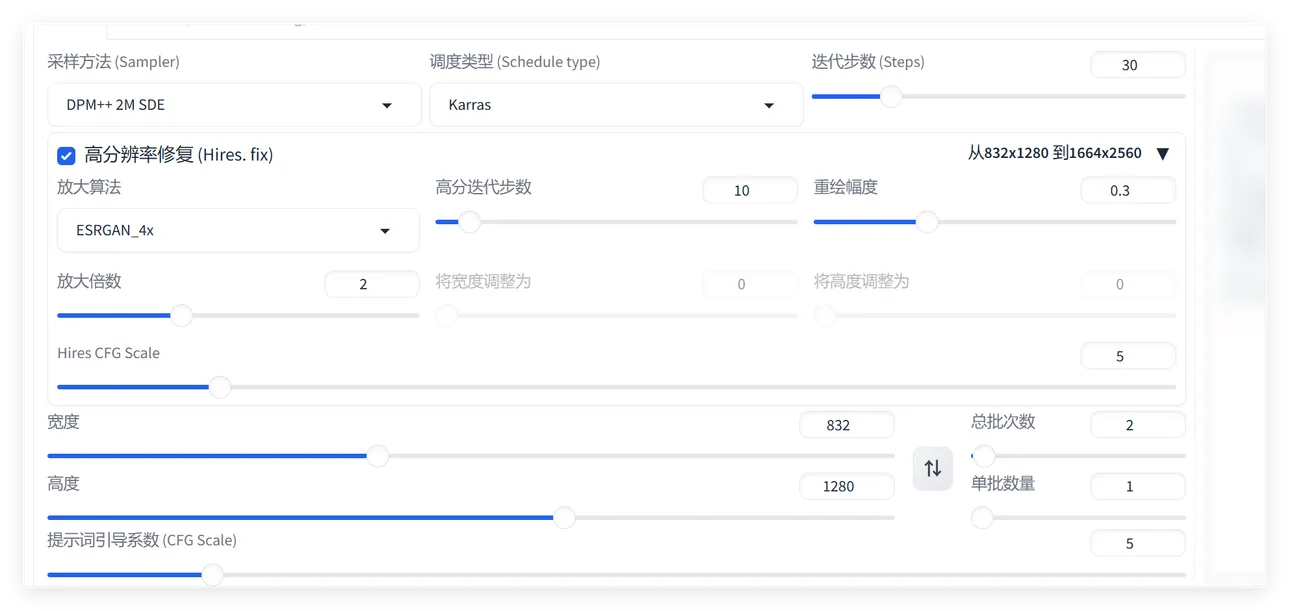Click the Steps value field showing 30

pos(1138,65)
